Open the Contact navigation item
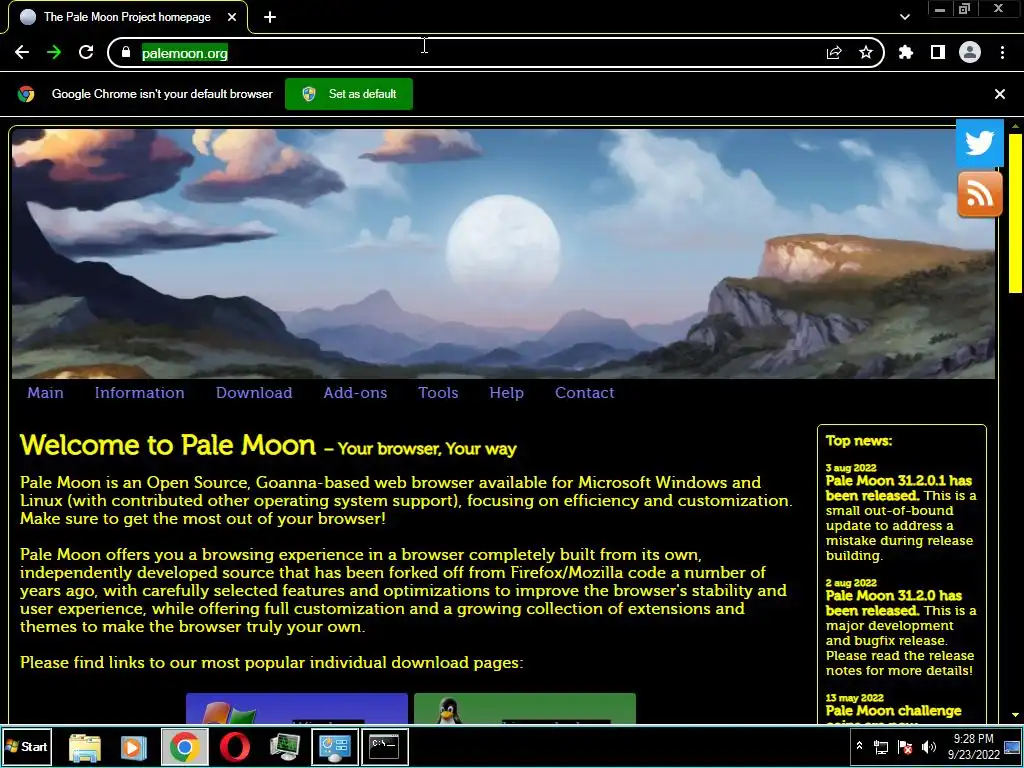Image resolution: width=1024 pixels, height=768 pixels. [x=584, y=392]
